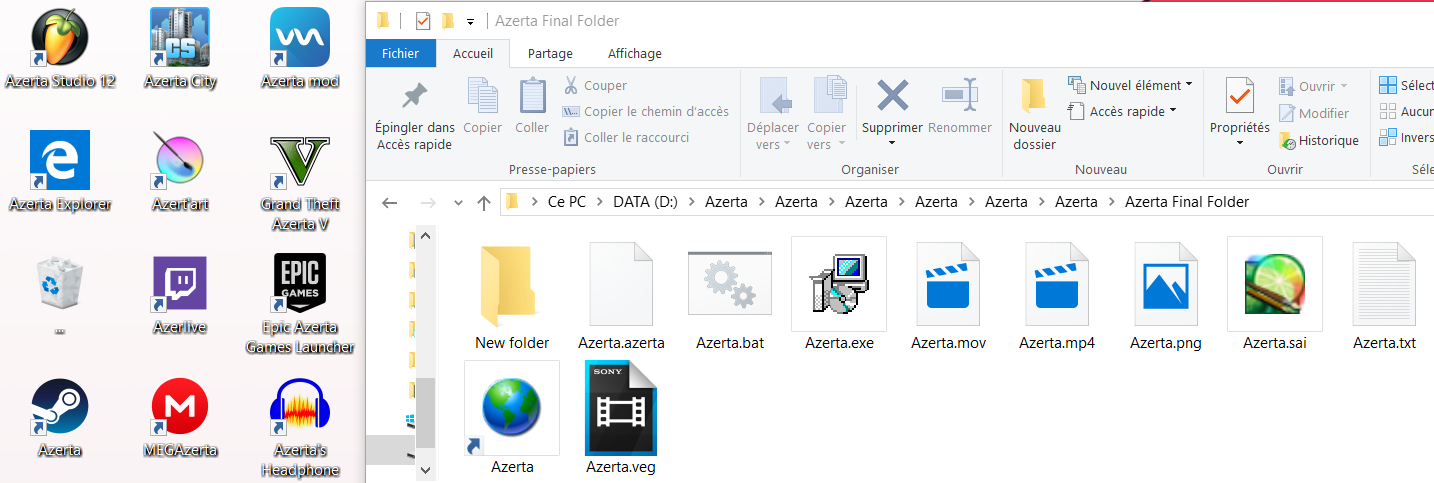
Task: Click Copier le chemin d'accès
Action: pos(645,112)
